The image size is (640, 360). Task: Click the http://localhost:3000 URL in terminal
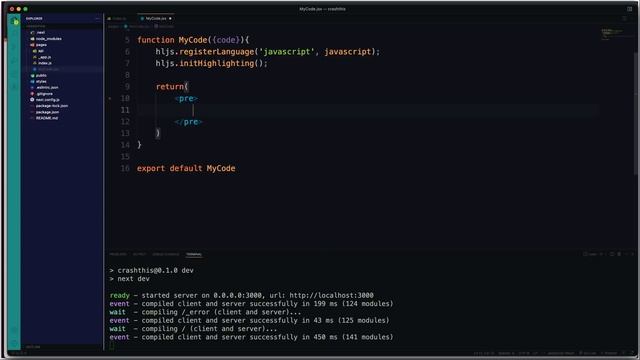[x=331, y=295]
